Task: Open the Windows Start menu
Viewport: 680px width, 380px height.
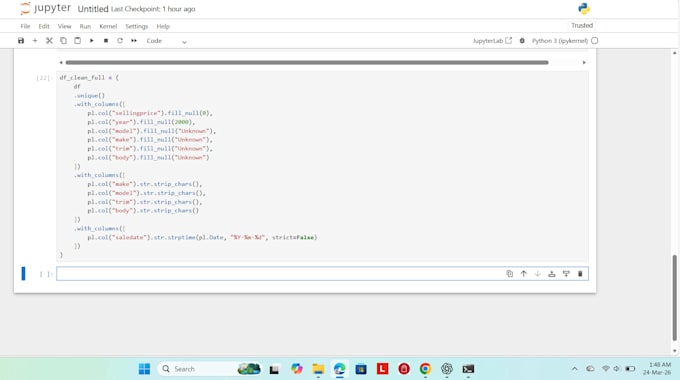Action: 144,369
